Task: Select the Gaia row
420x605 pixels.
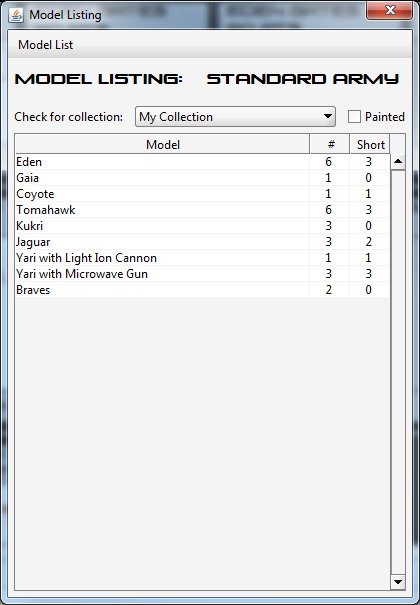Action: point(202,178)
